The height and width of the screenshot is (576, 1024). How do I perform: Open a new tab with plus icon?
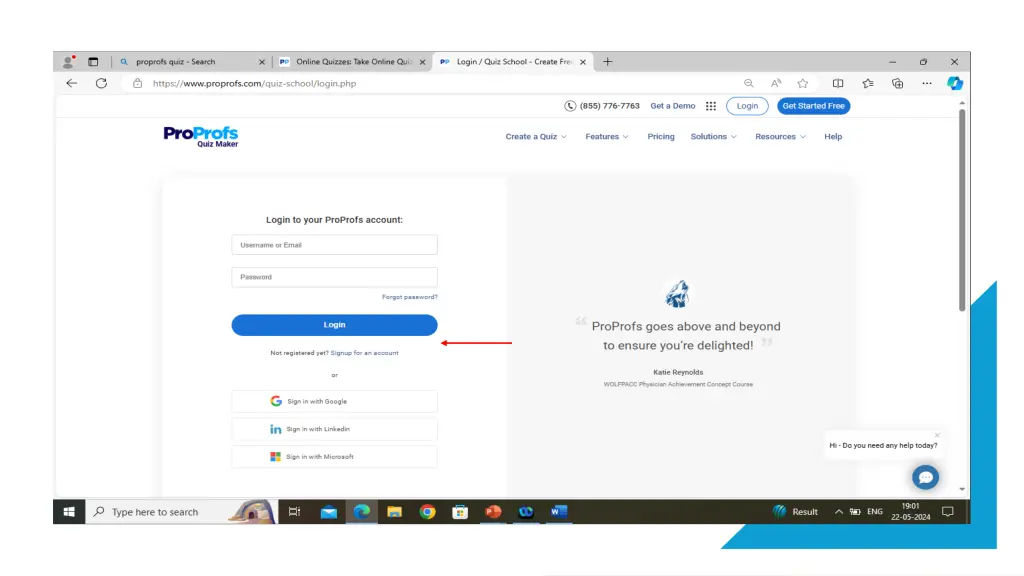(x=607, y=61)
